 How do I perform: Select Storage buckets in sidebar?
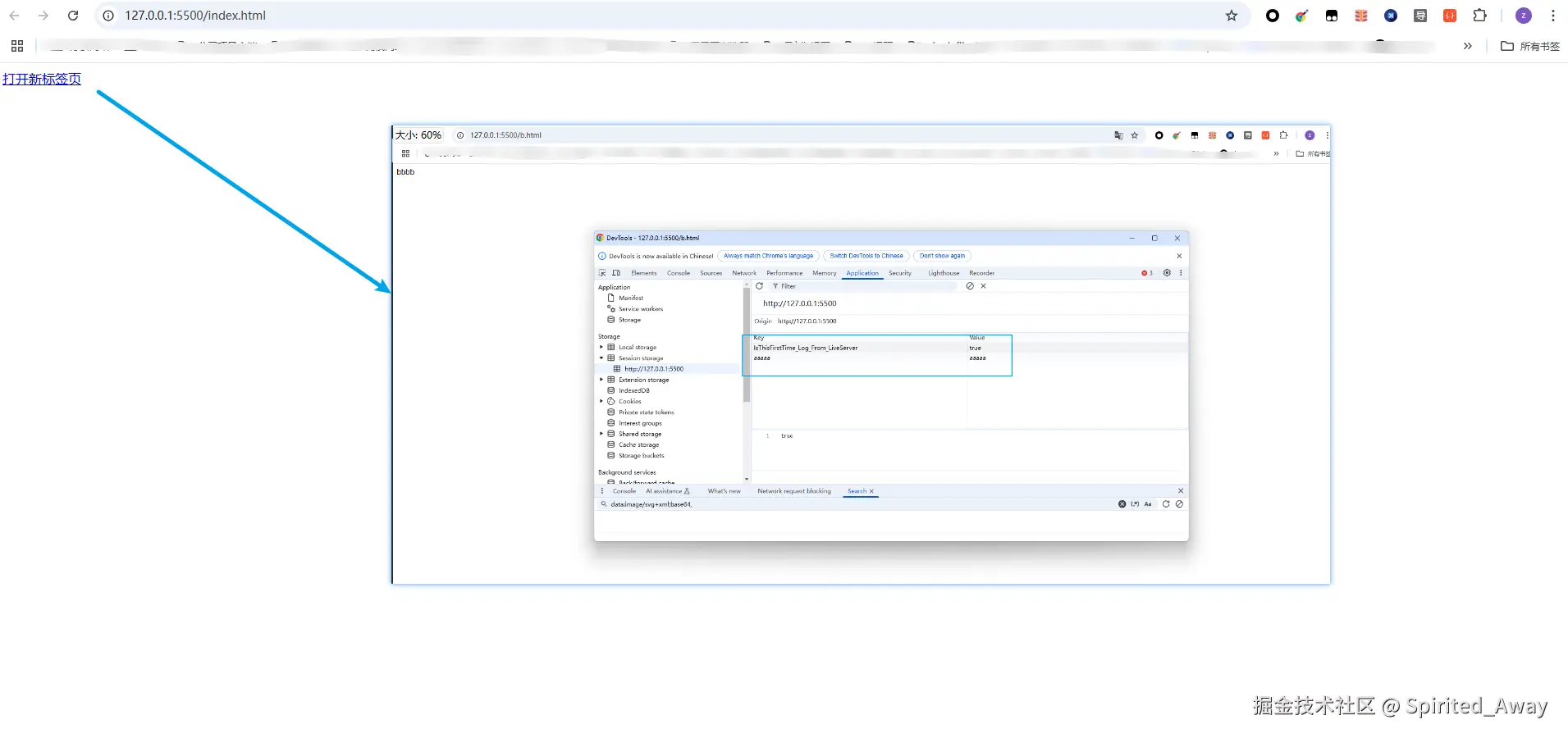pos(642,456)
